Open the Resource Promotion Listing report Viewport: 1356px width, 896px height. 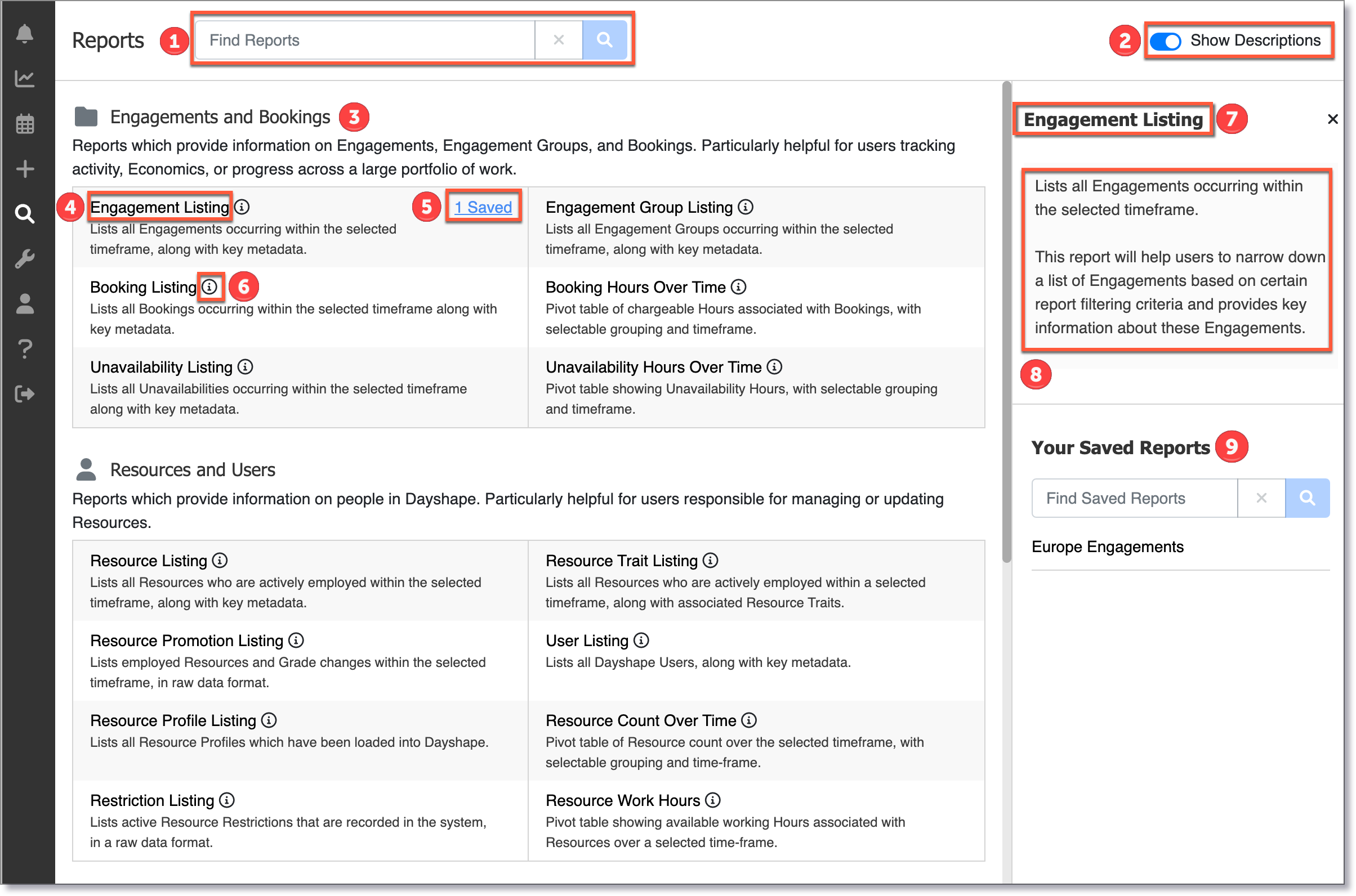click(187, 641)
